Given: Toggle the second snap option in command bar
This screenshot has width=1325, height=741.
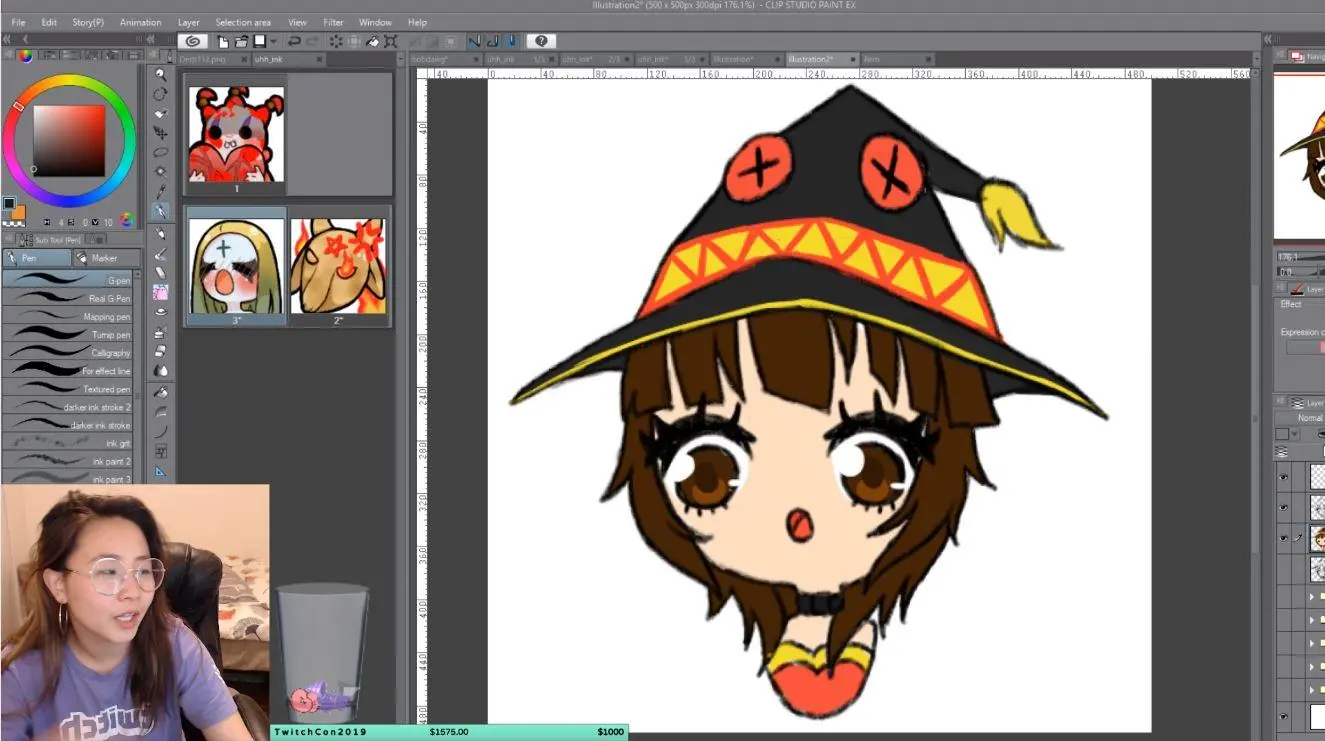Looking at the screenshot, I should click(493, 41).
